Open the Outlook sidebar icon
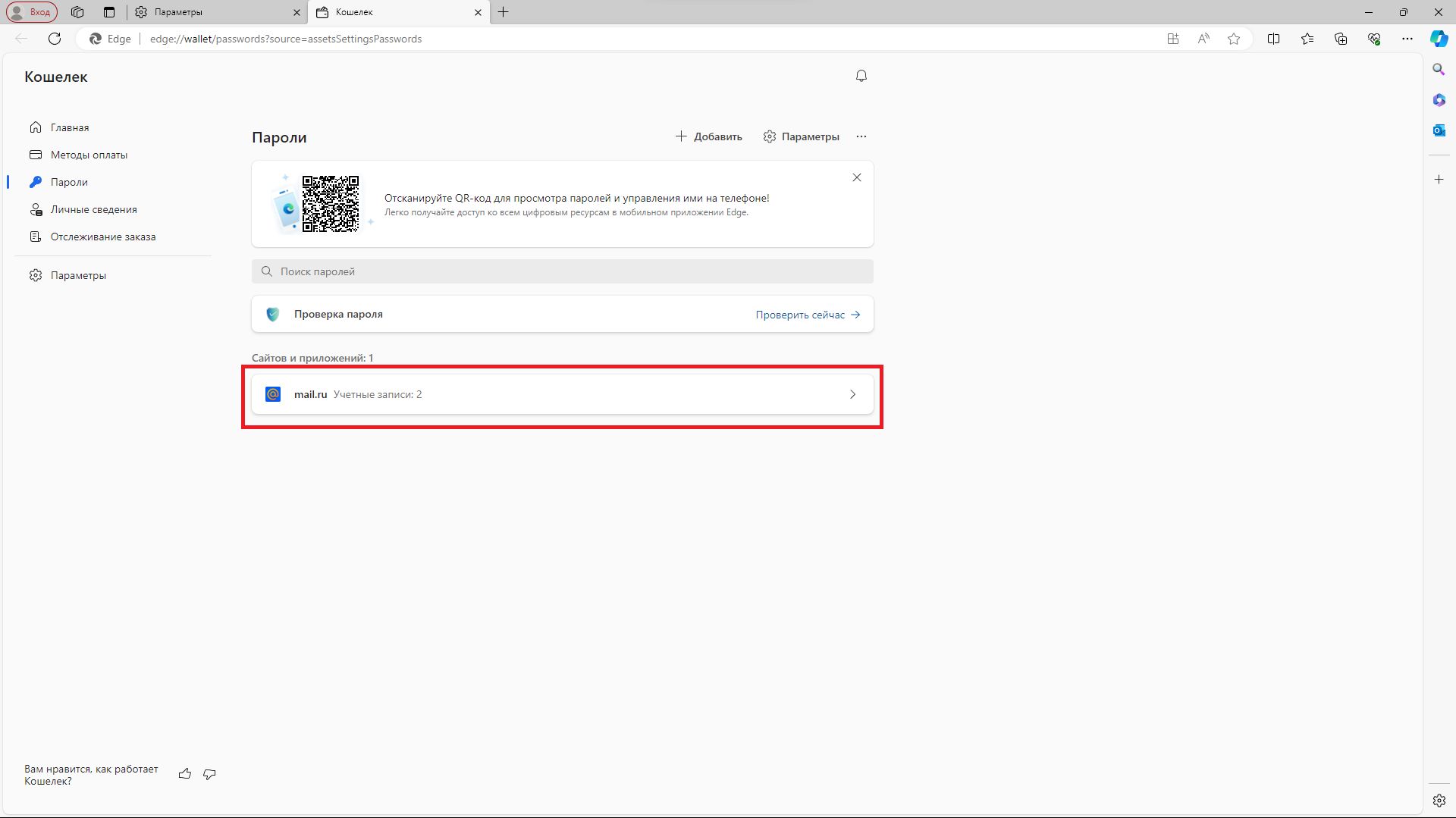The height and width of the screenshot is (818, 1456). point(1439,130)
